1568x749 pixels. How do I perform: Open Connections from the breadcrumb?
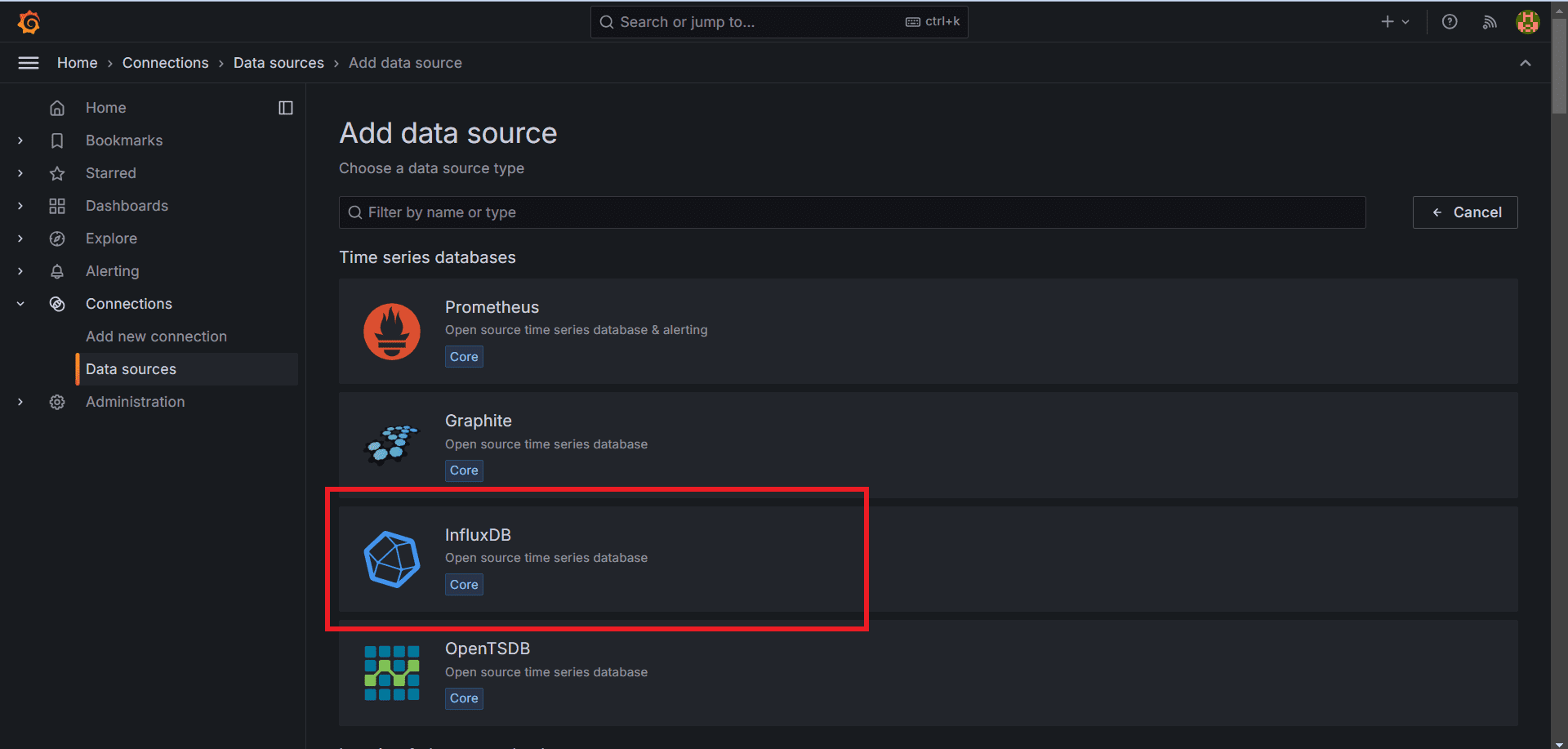[165, 62]
